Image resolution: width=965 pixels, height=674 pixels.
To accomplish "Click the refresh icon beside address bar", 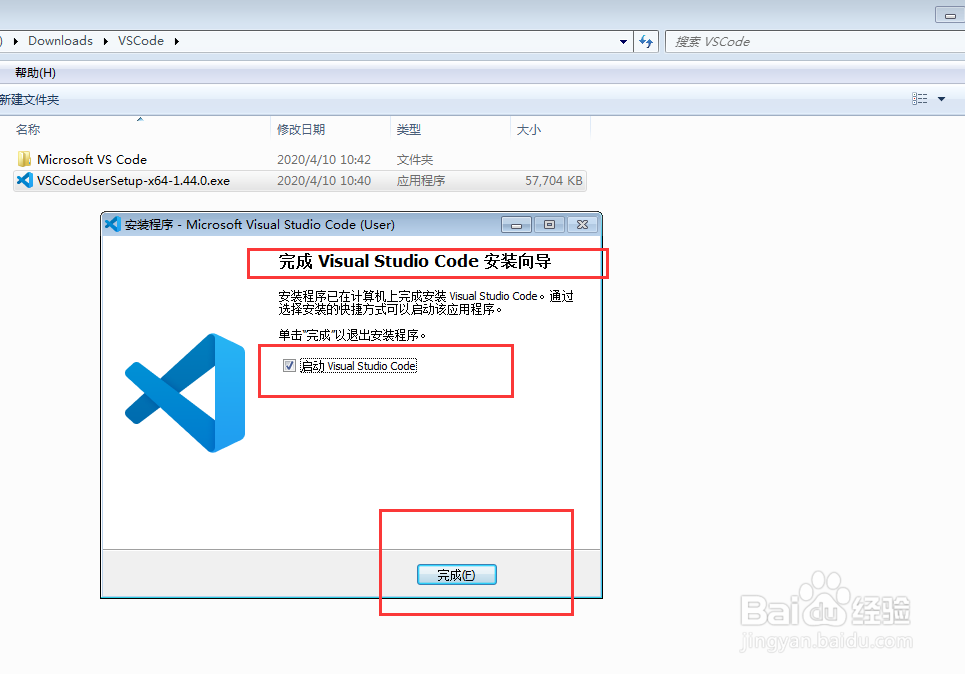I will click(x=646, y=41).
